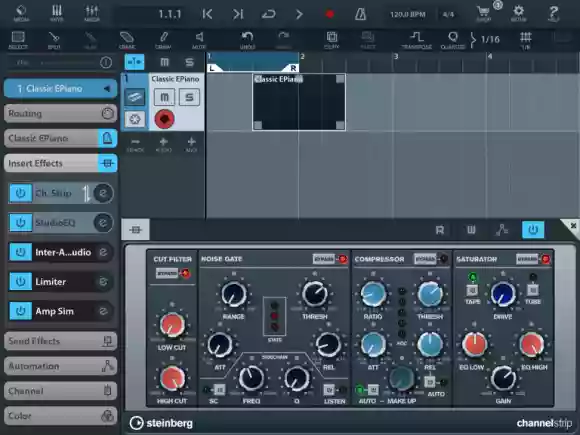The height and width of the screenshot is (435, 580).
Task: Toggle the channel strip effect power button
Action: 533,230
